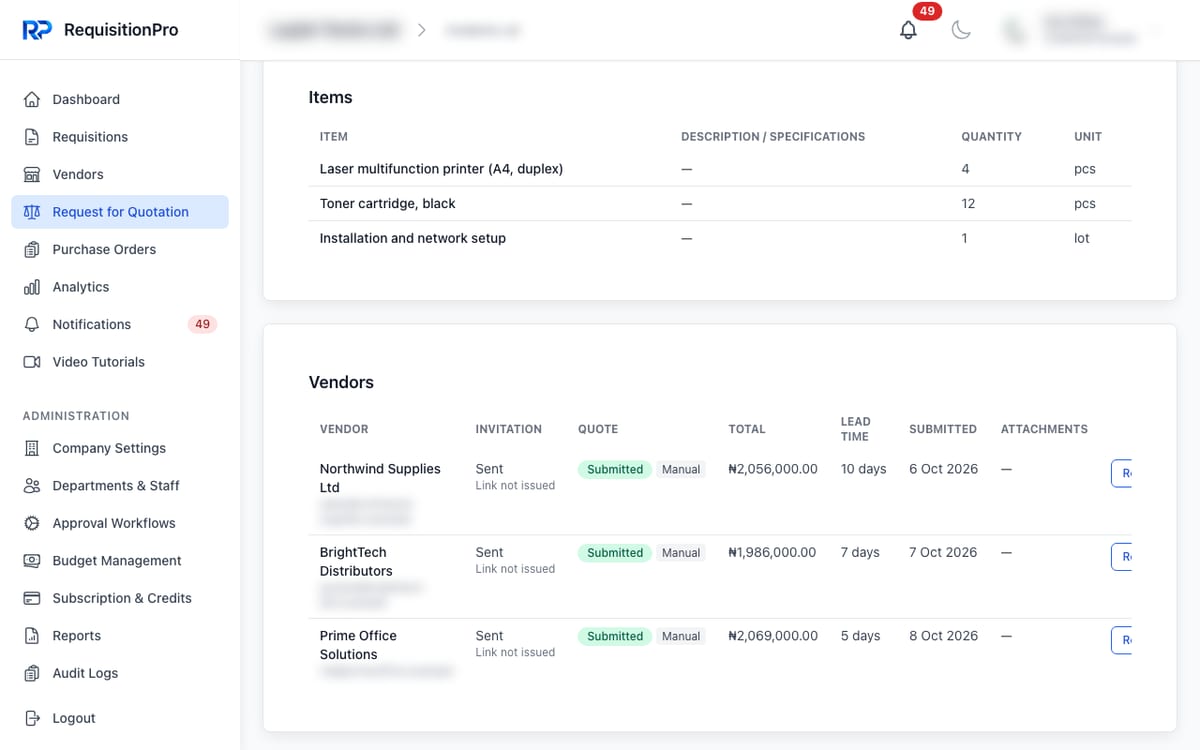Click the Items section heading
The width and height of the screenshot is (1200, 750).
(330, 97)
